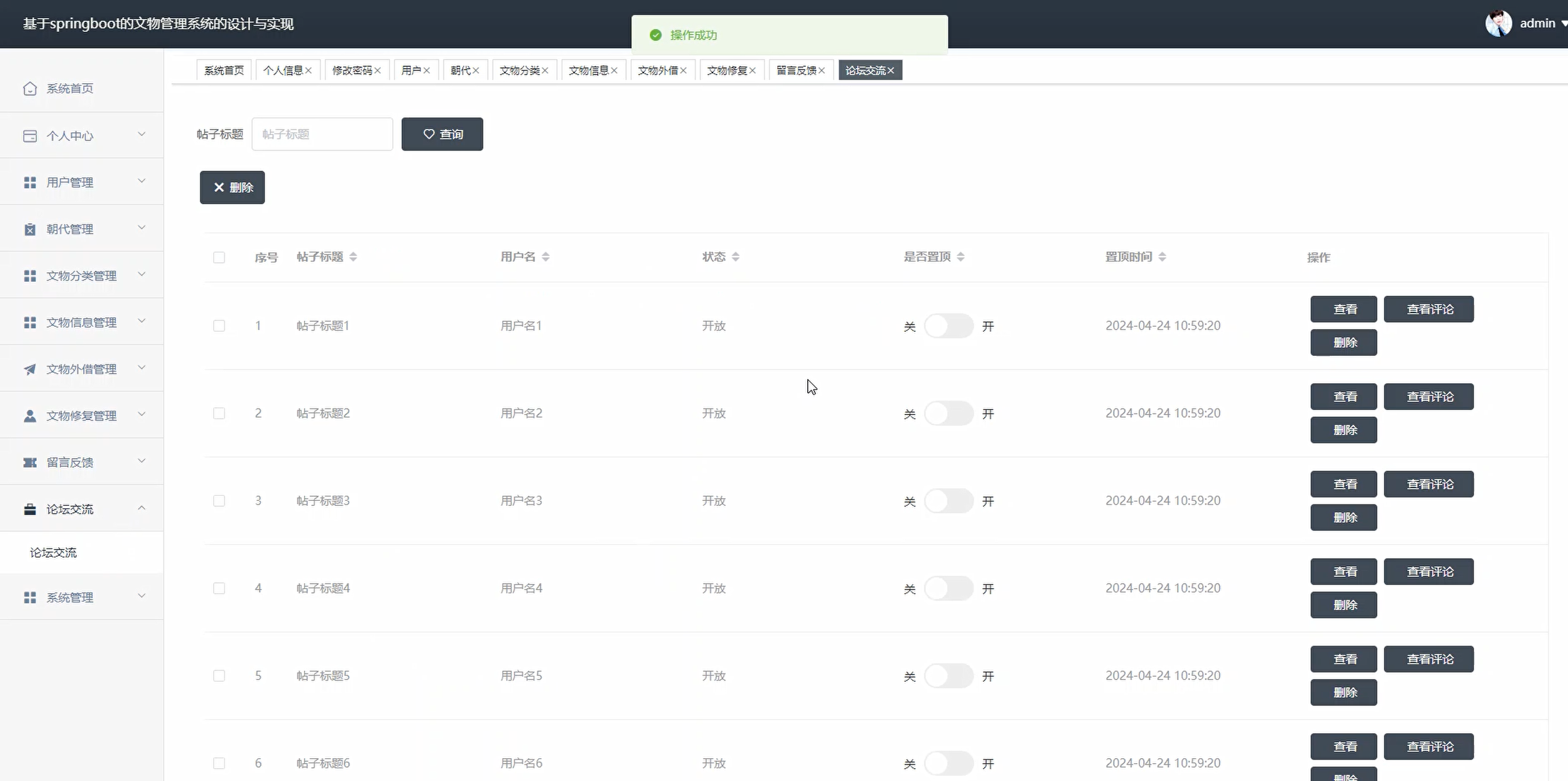Image resolution: width=1568 pixels, height=781 pixels.
Task: Check the checkbox for row 3
Action: pos(219,501)
